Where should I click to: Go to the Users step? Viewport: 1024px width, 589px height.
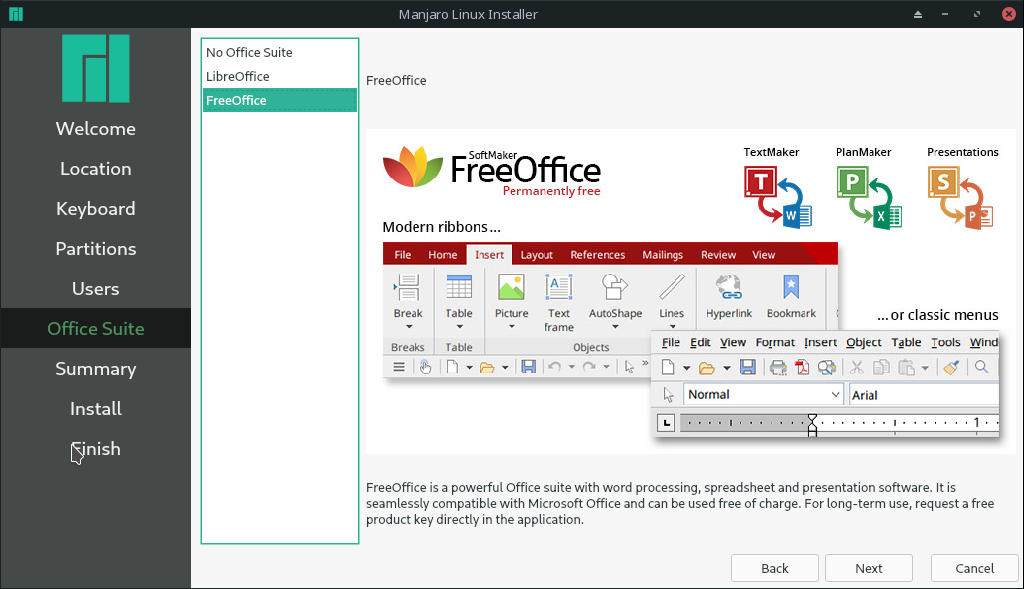(95, 289)
